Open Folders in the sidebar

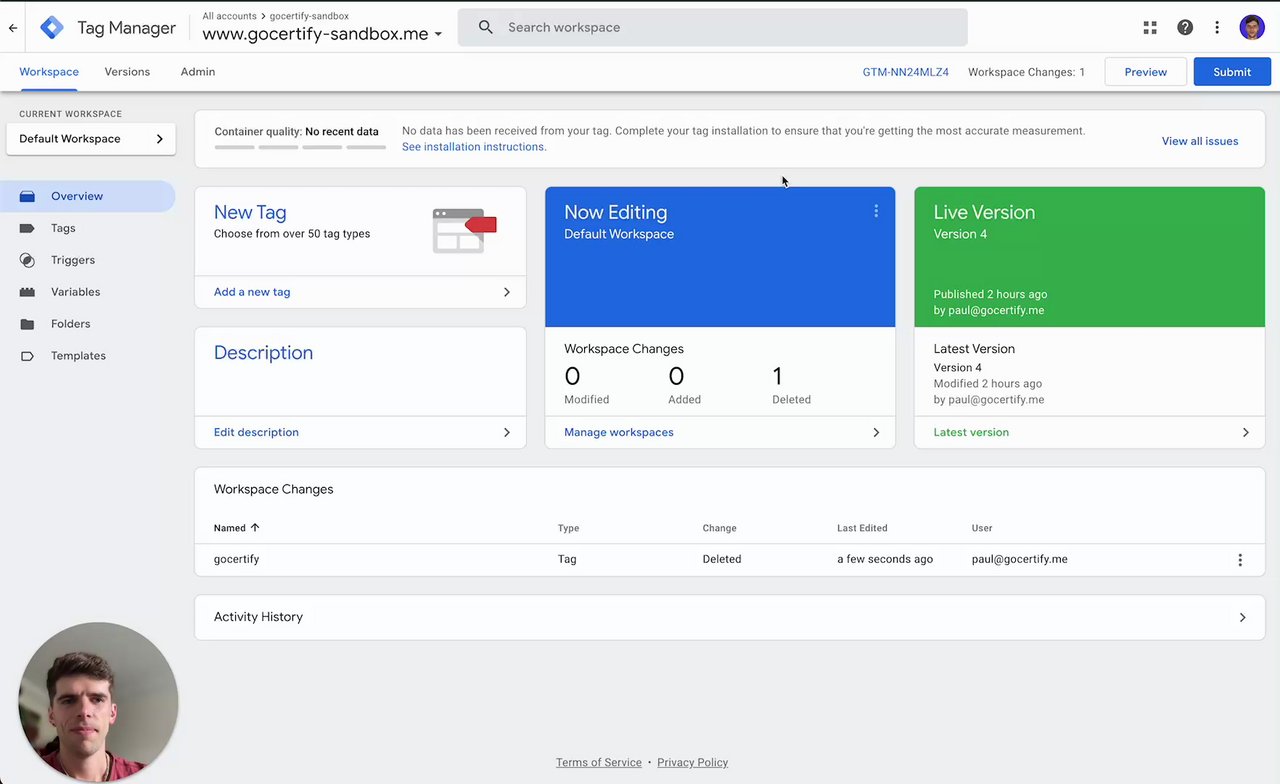pyautogui.click(x=71, y=324)
